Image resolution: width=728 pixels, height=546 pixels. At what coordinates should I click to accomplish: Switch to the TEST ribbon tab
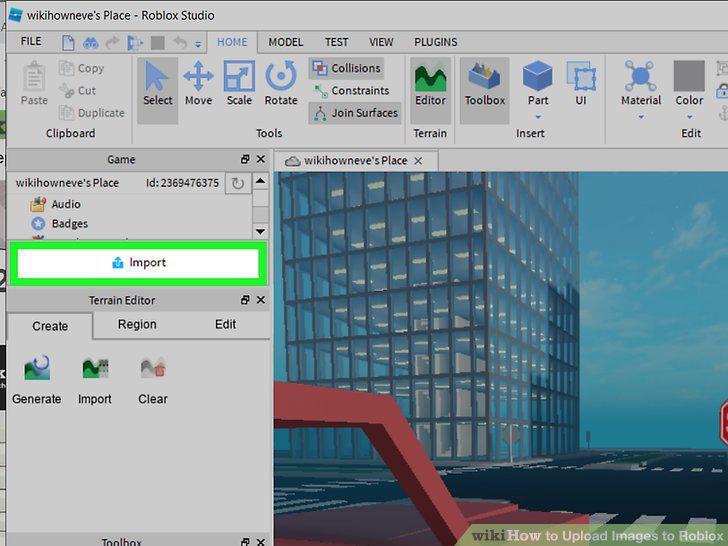[x=337, y=42]
